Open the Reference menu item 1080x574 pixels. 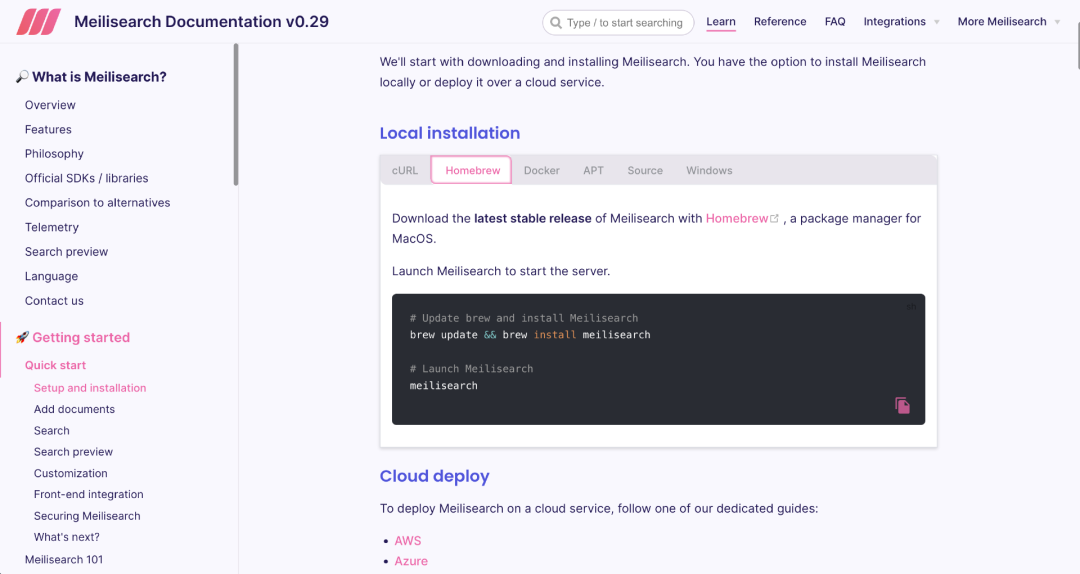tap(780, 21)
